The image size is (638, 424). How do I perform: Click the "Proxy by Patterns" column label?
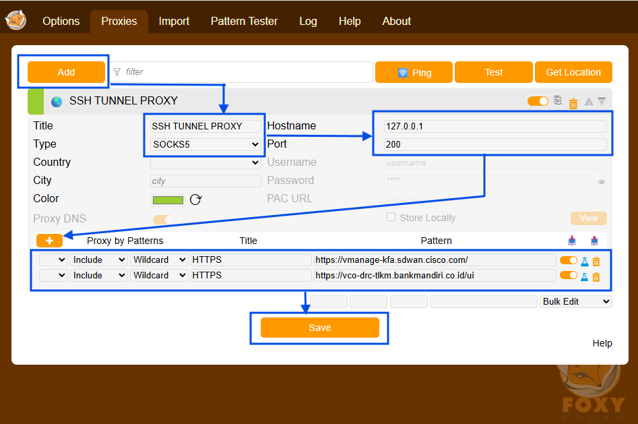(x=125, y=241)
